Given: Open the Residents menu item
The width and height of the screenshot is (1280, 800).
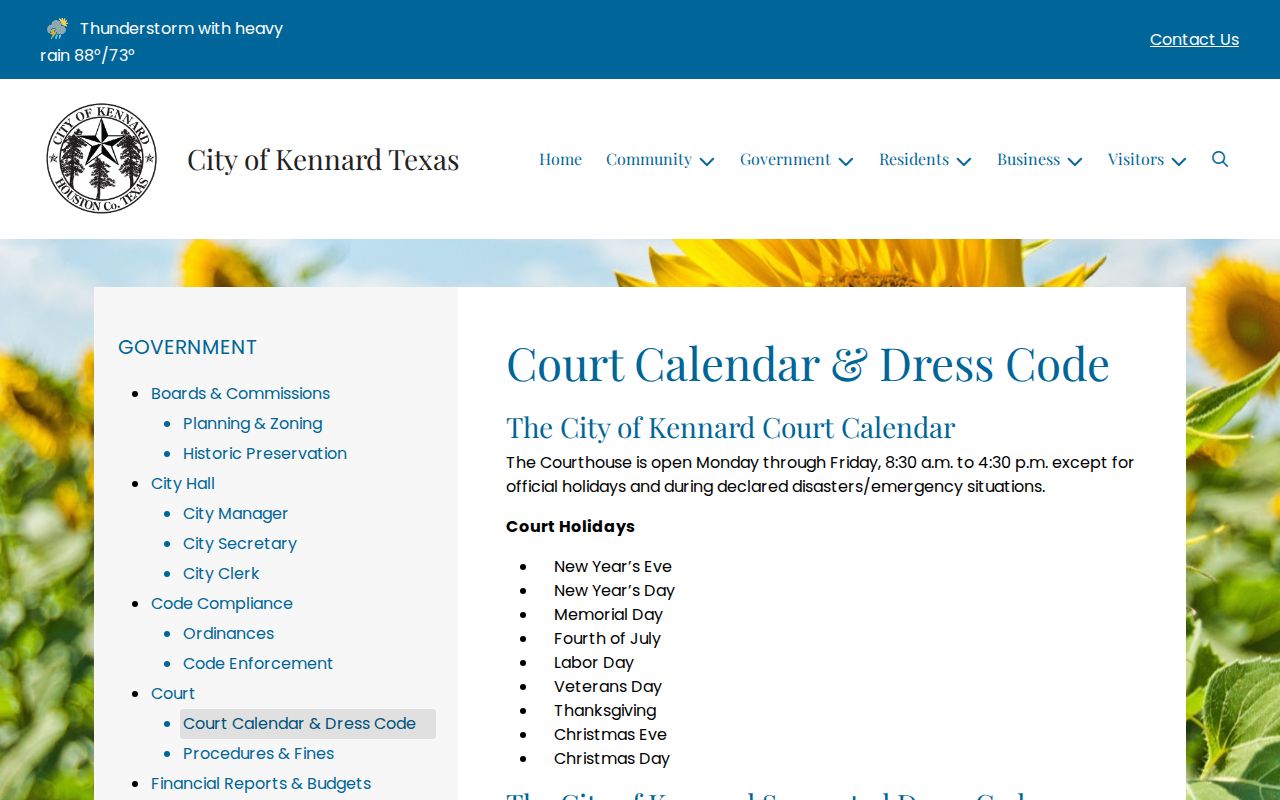Looking at the screenshot, I should coord(914,159).
